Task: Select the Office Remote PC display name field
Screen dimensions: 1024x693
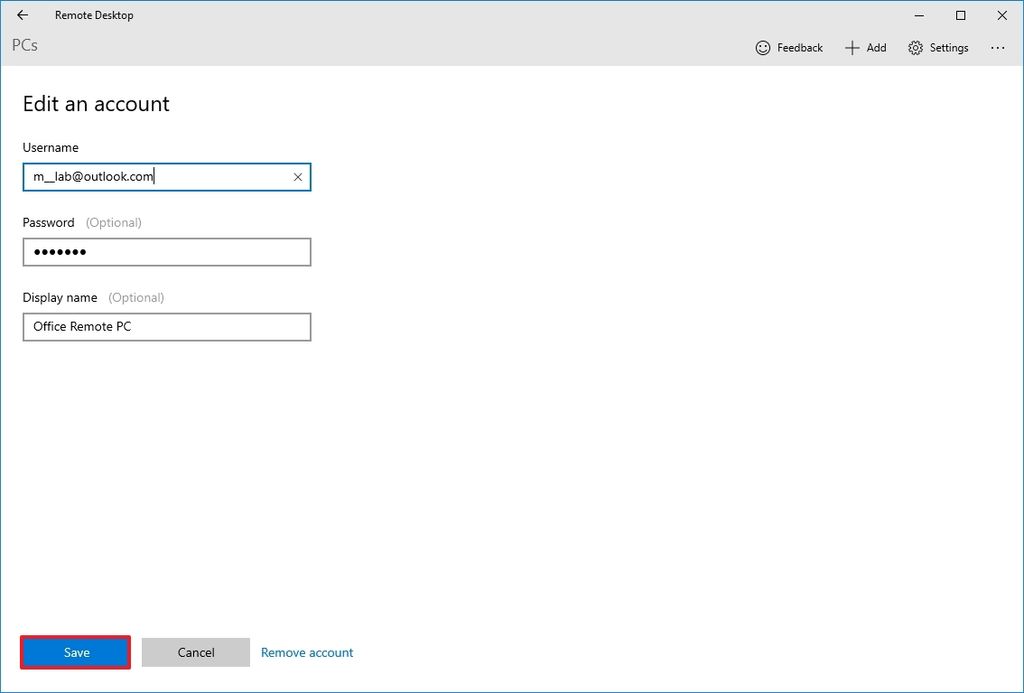Action: pos(166,327)
